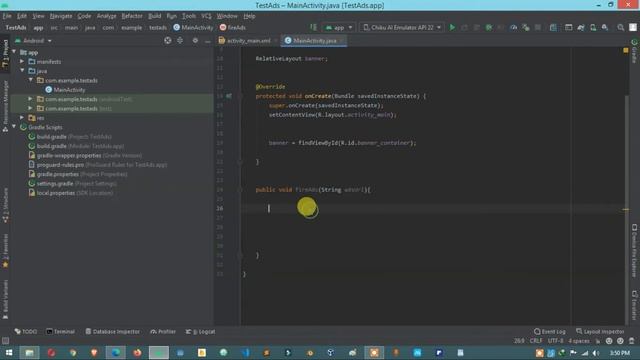Open Build Variants side tab
Image resolution: width=640 pixels, height=360 pixels.
(5, 299)
